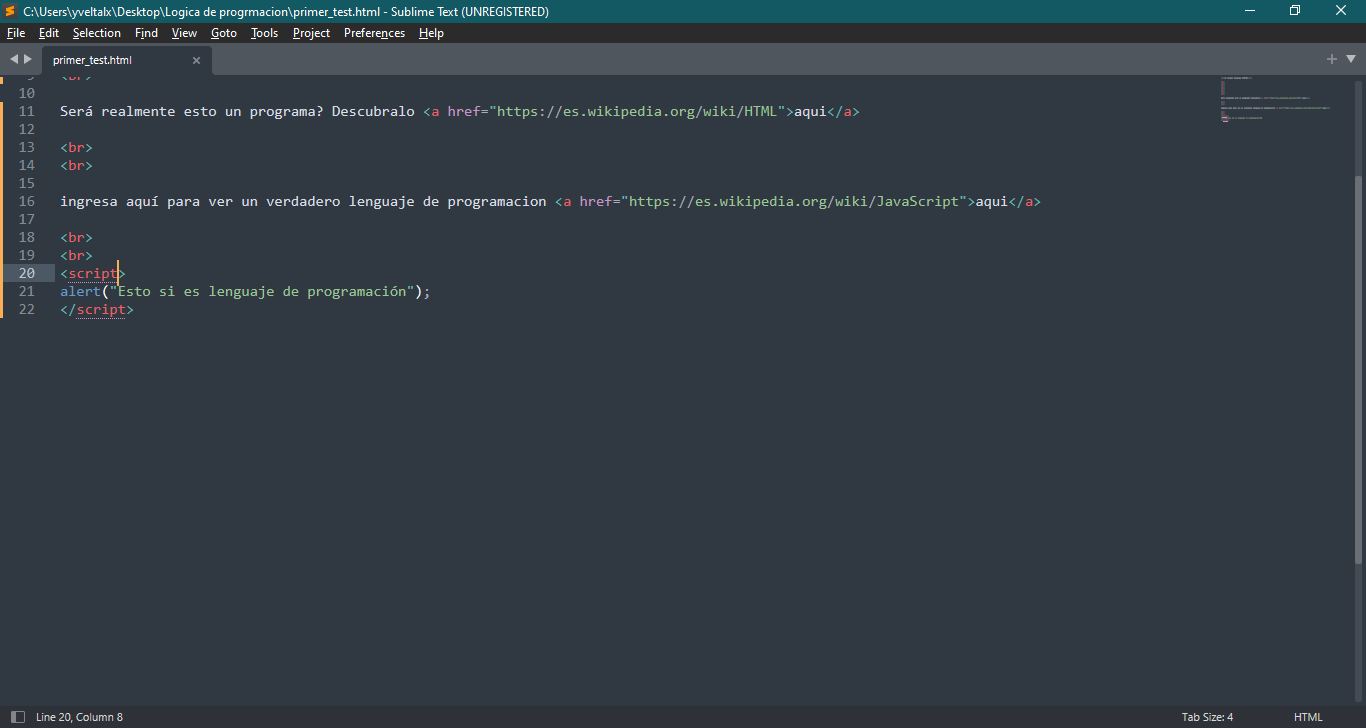Viewport: 1366px width, 728px height.
Task: Open the Find menu
Action: (x=146, y=33)
